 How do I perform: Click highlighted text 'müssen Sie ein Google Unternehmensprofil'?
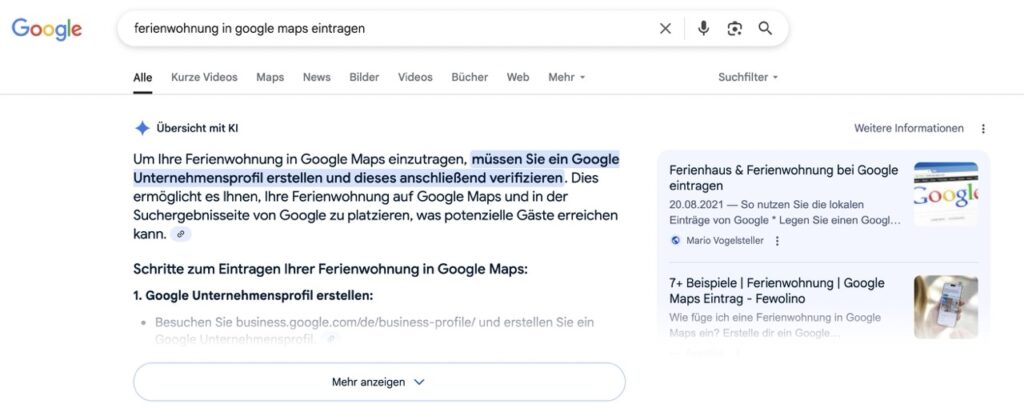click(376, 168)
